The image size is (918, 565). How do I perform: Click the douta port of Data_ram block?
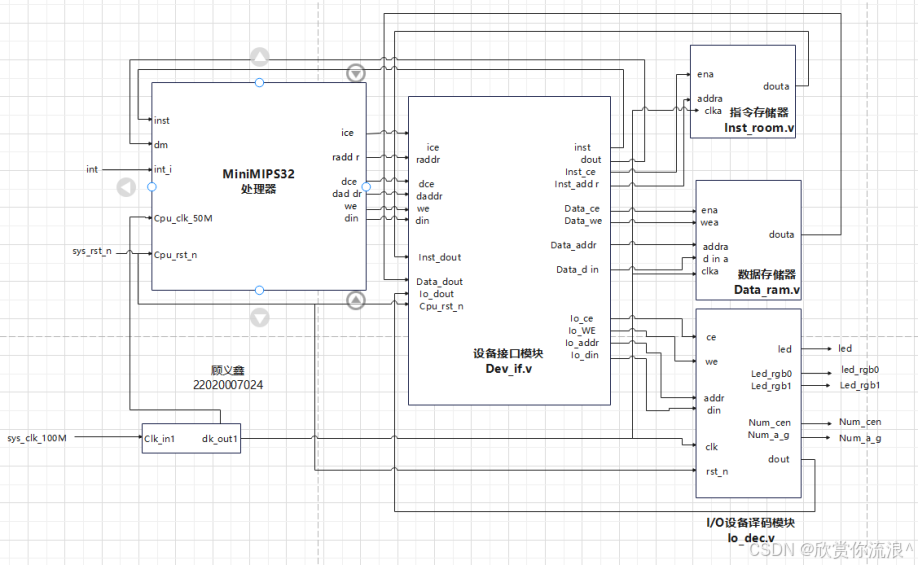click(782, 235)
